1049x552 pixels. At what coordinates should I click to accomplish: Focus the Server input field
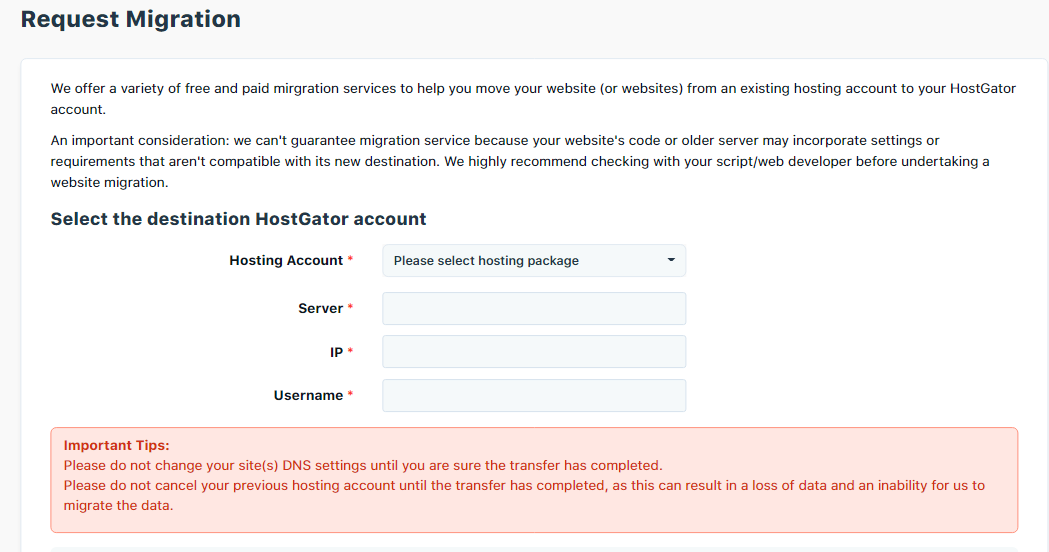[534, 308]
